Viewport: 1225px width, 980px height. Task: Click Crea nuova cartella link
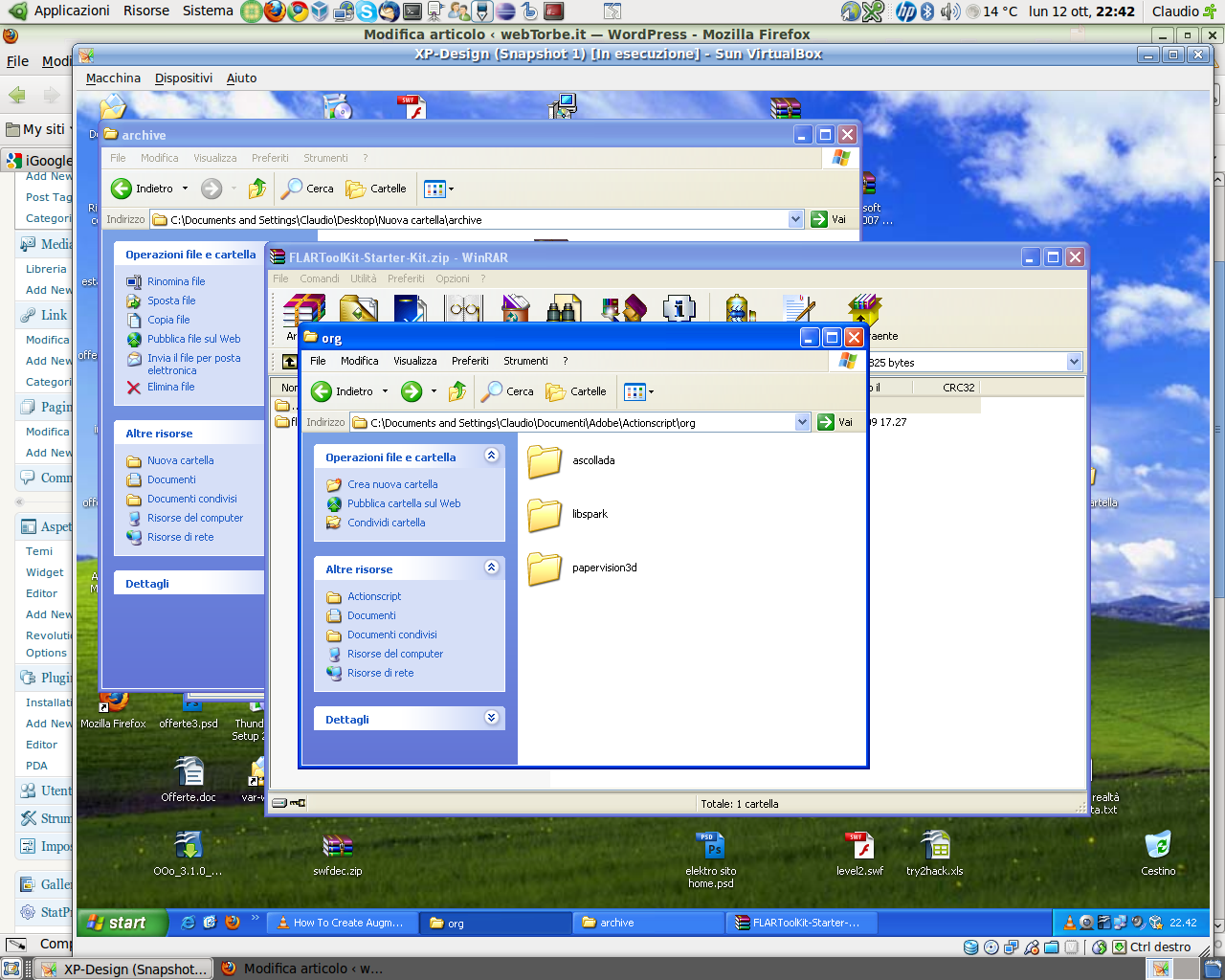point(392,484)
